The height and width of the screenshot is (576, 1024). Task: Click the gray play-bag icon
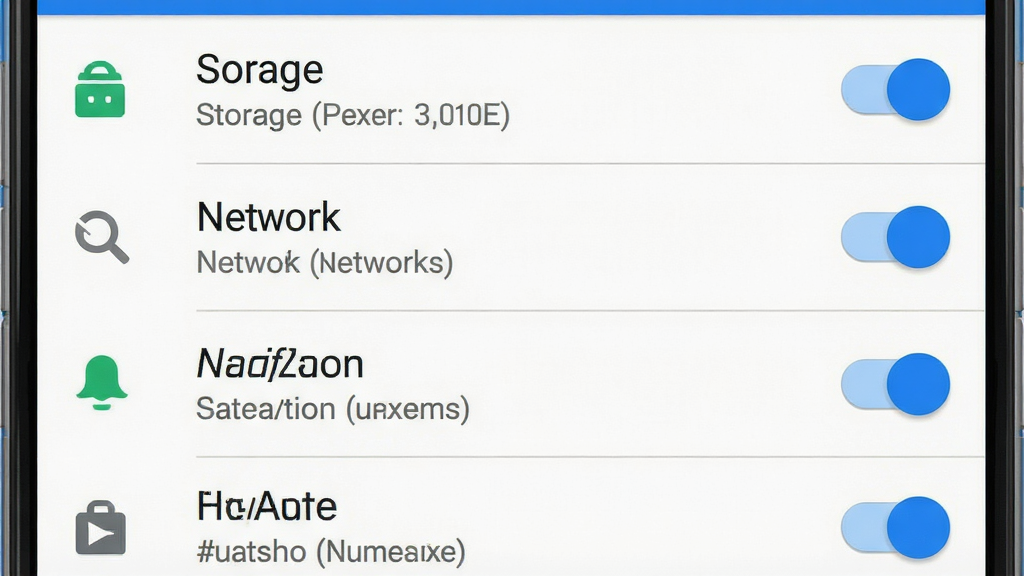tap(101, 528)
